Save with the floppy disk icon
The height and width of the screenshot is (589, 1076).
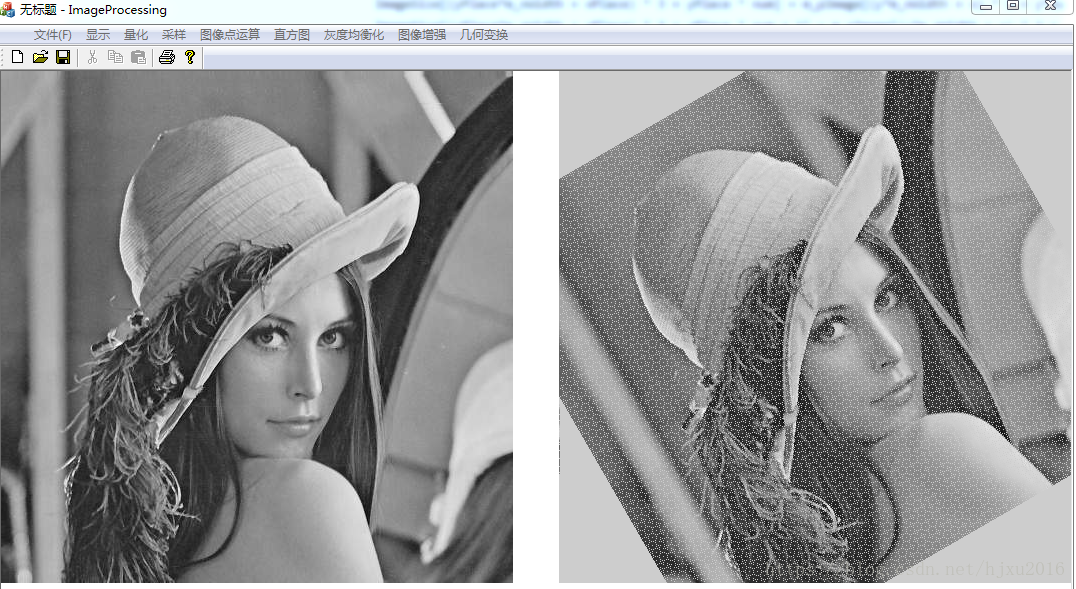click(x=63, y=57)
